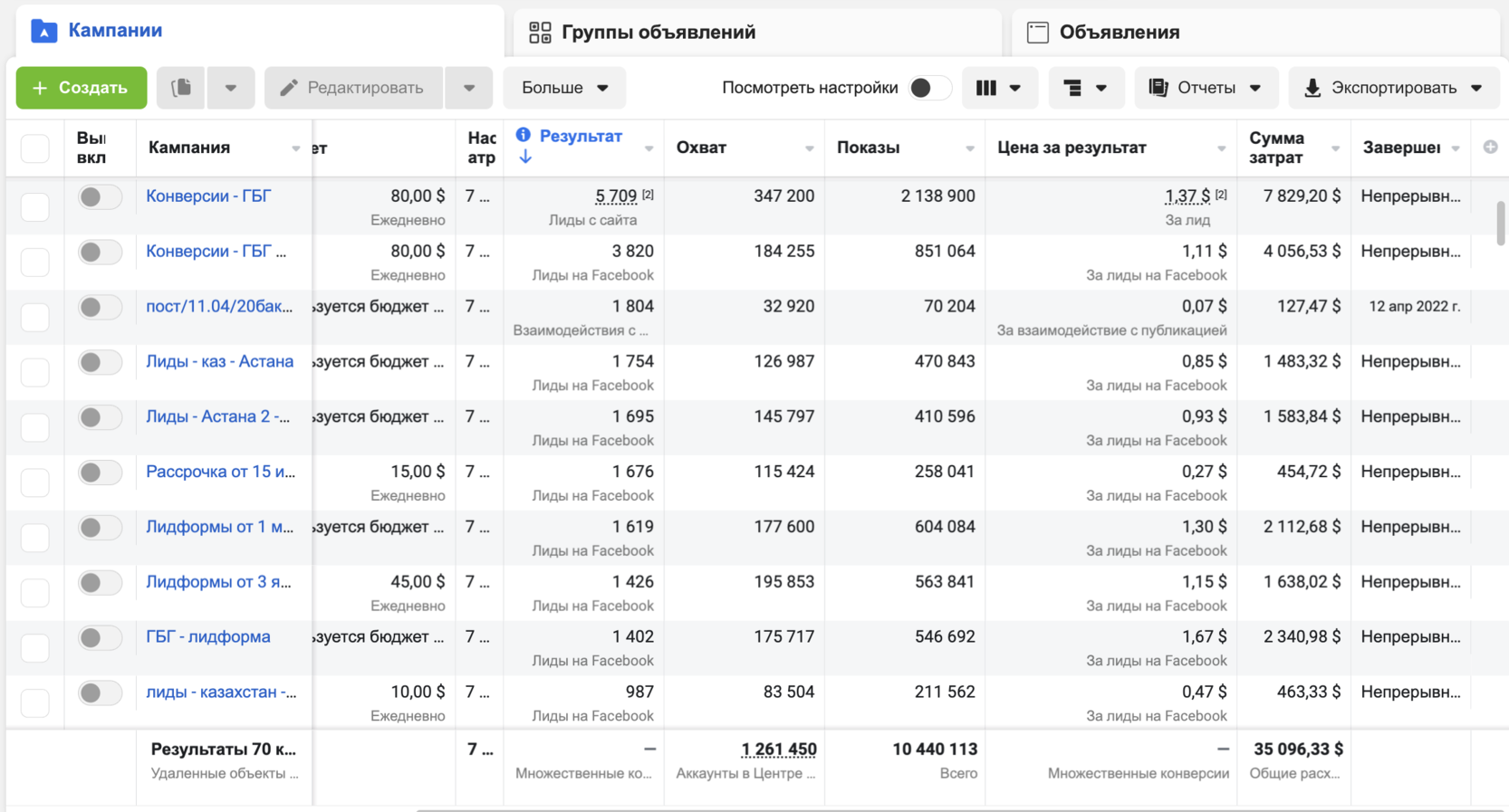Screen dimensions: 1509x812
Task: Click the duplicate campaign copy icon
Action: click(181, 88)
